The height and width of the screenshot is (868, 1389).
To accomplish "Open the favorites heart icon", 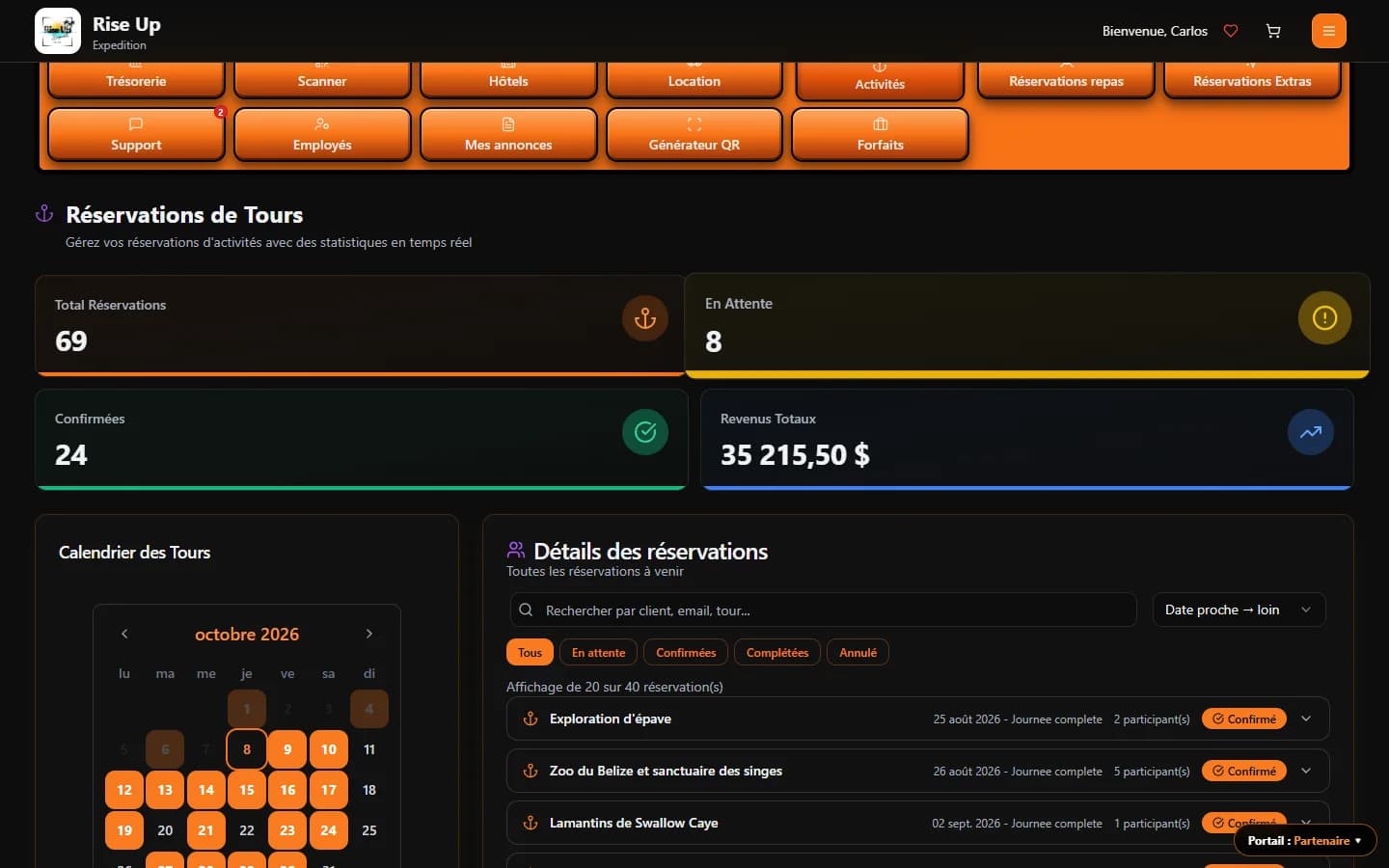I will [1231, 31].
